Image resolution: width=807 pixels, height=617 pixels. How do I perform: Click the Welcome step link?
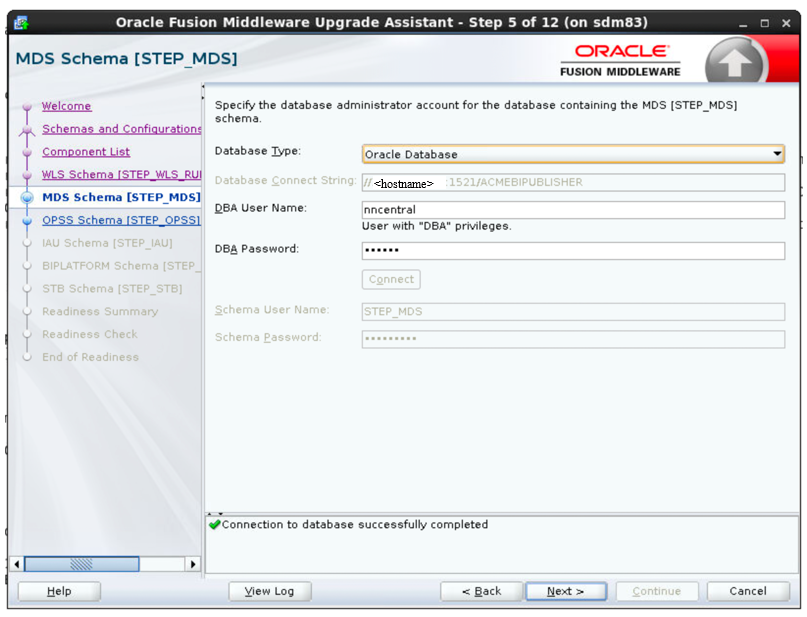tap(66, 106)
